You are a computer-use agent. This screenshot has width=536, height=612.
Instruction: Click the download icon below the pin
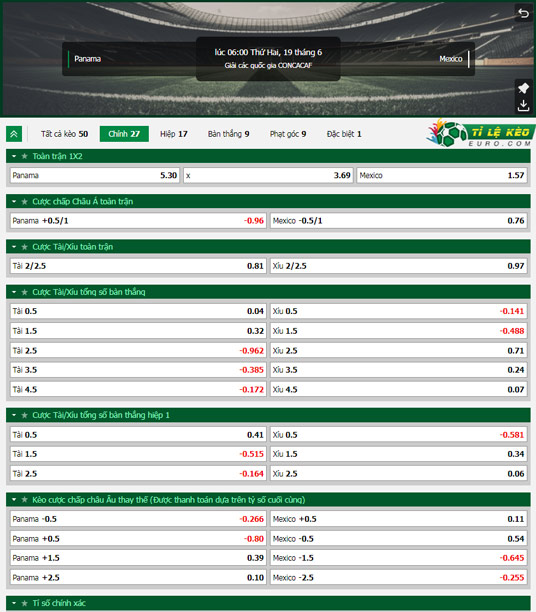click(523, 106)
